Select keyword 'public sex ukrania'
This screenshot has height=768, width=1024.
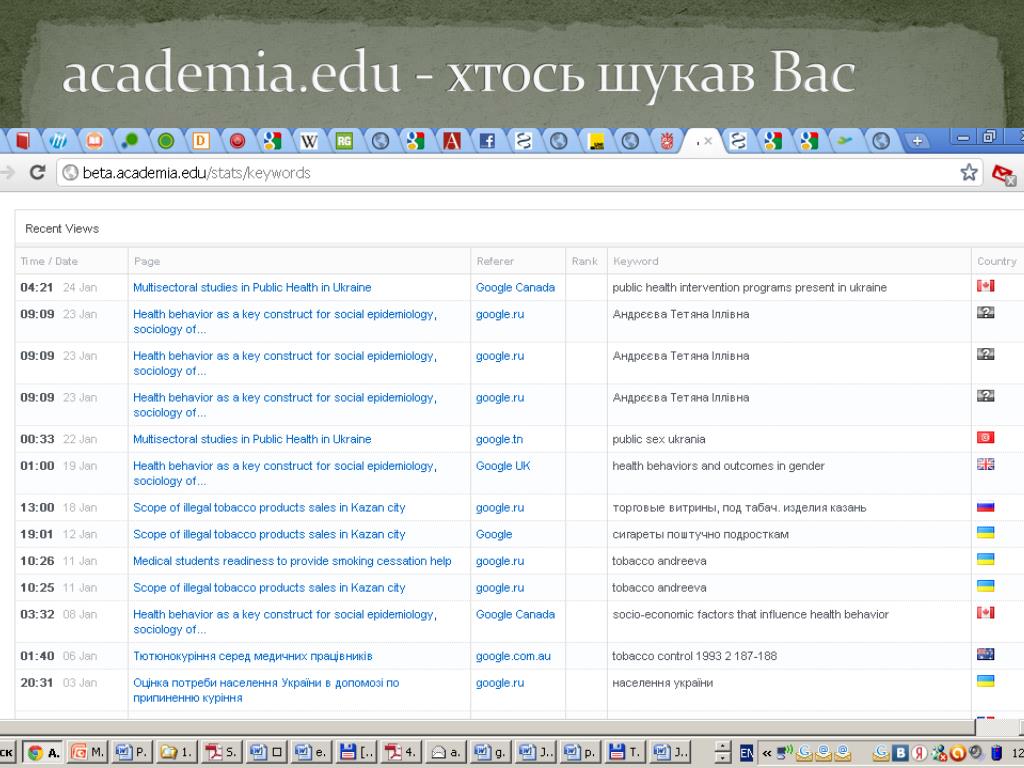click(x=658, y=439)
